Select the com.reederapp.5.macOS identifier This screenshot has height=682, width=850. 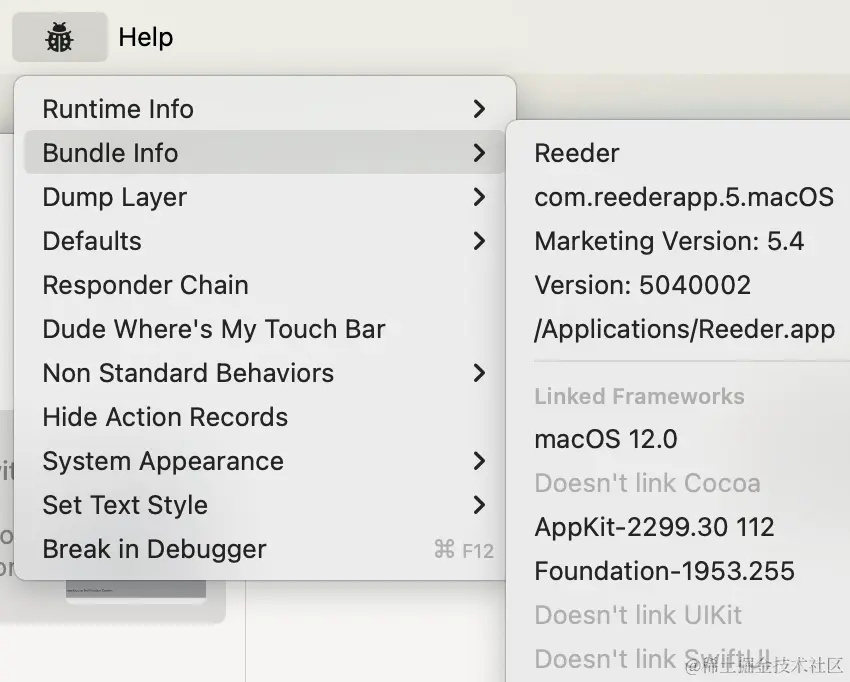coord(684,197)
